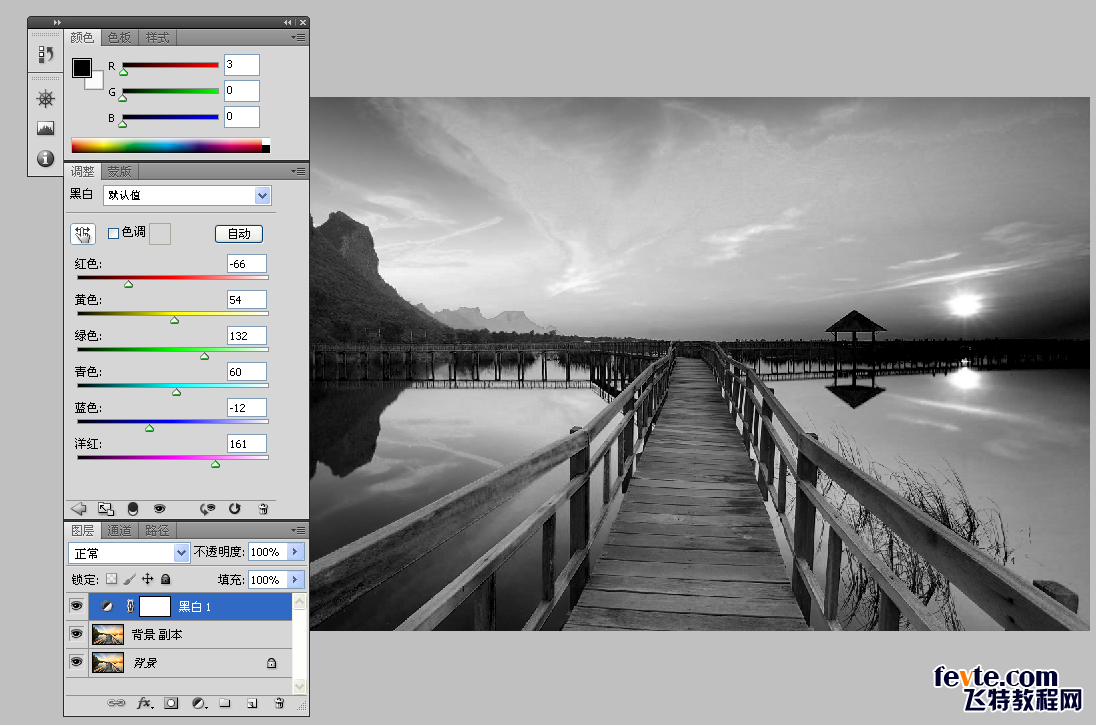Open the History panel icon

tap(45, 54)
